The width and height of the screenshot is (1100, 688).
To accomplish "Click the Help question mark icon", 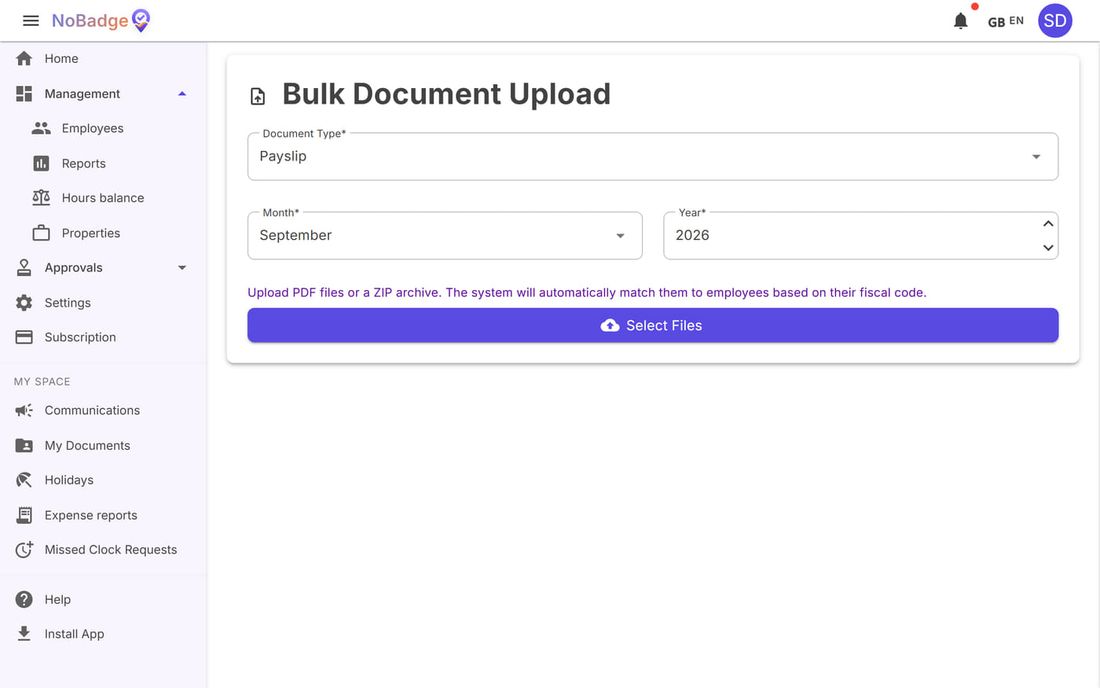I will (24, 599).
